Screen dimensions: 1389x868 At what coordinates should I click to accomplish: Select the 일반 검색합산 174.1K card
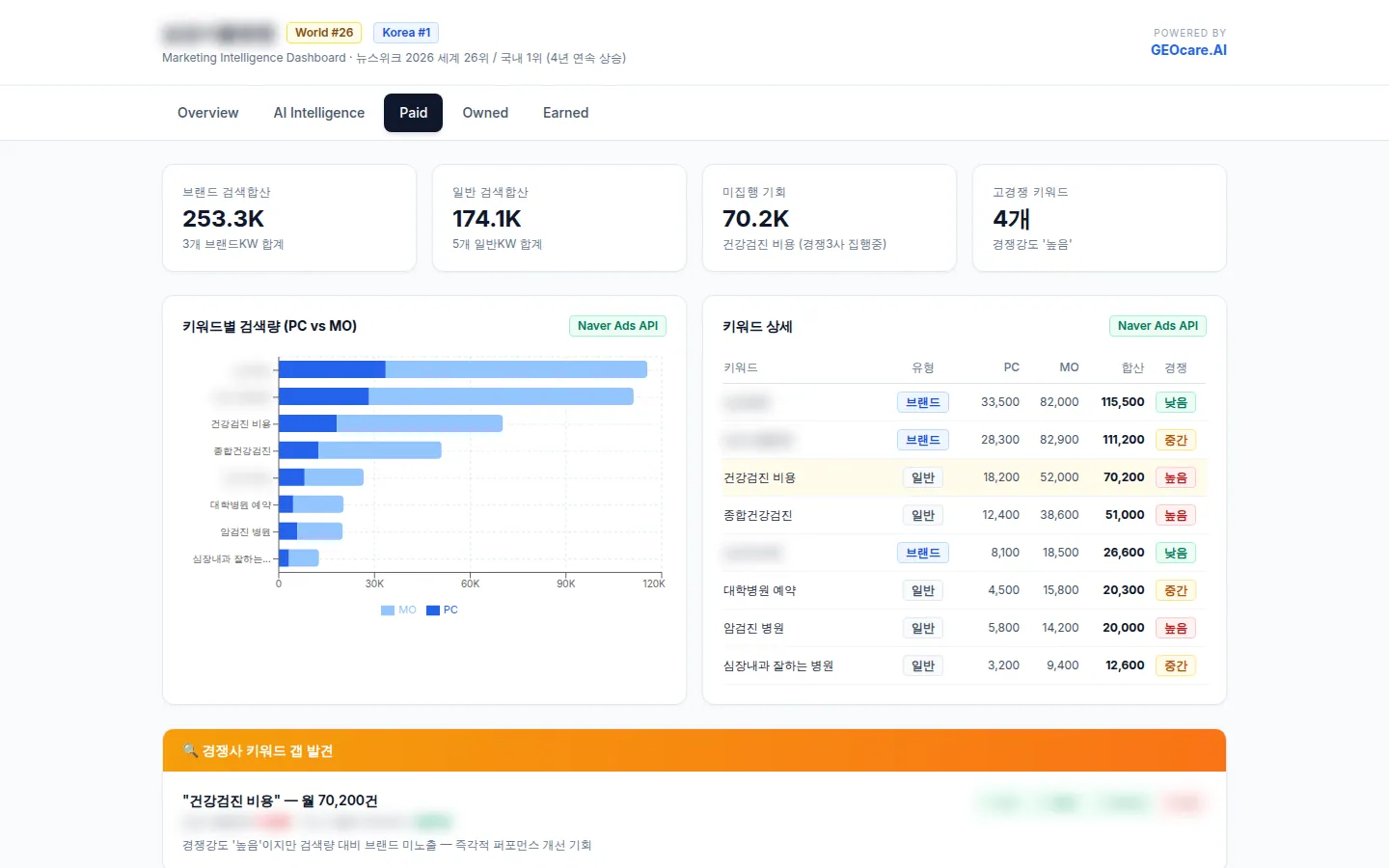559,218
